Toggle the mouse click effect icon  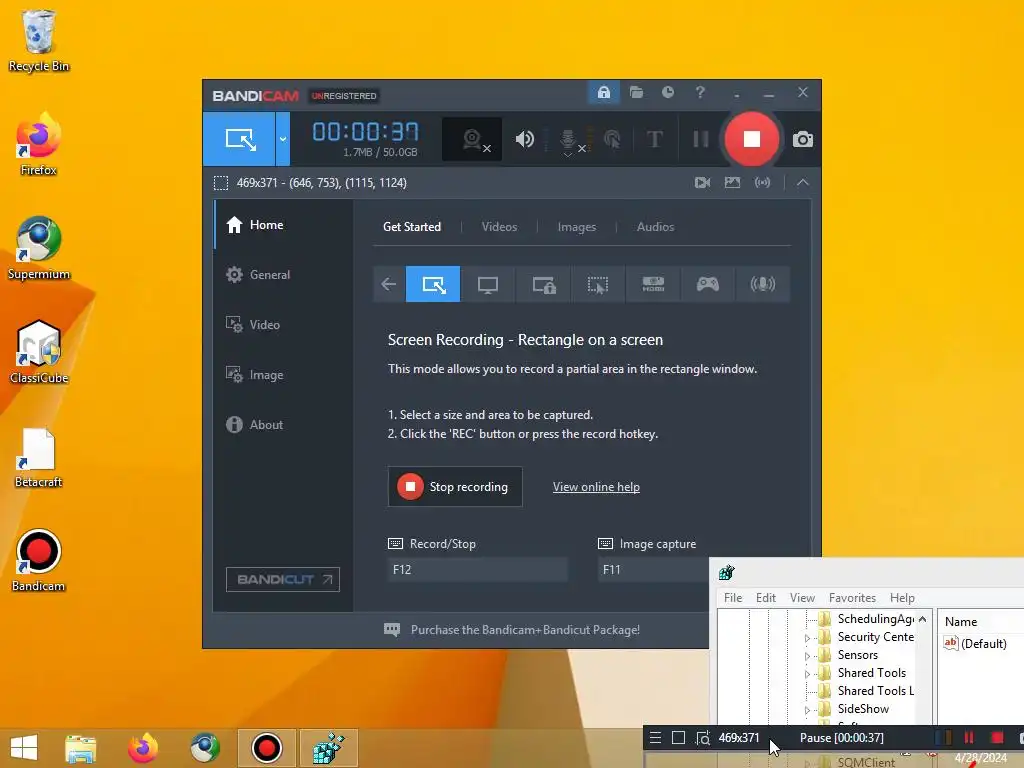[612, 139]
